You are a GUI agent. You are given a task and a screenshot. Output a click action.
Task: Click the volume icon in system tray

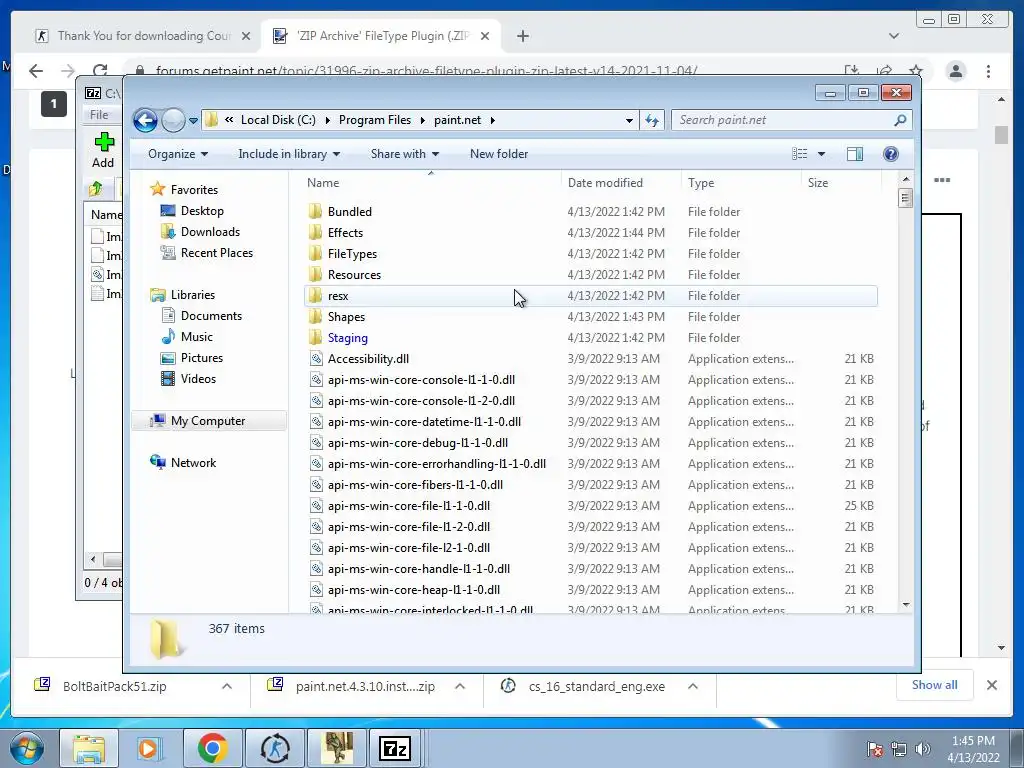point(923,749)
